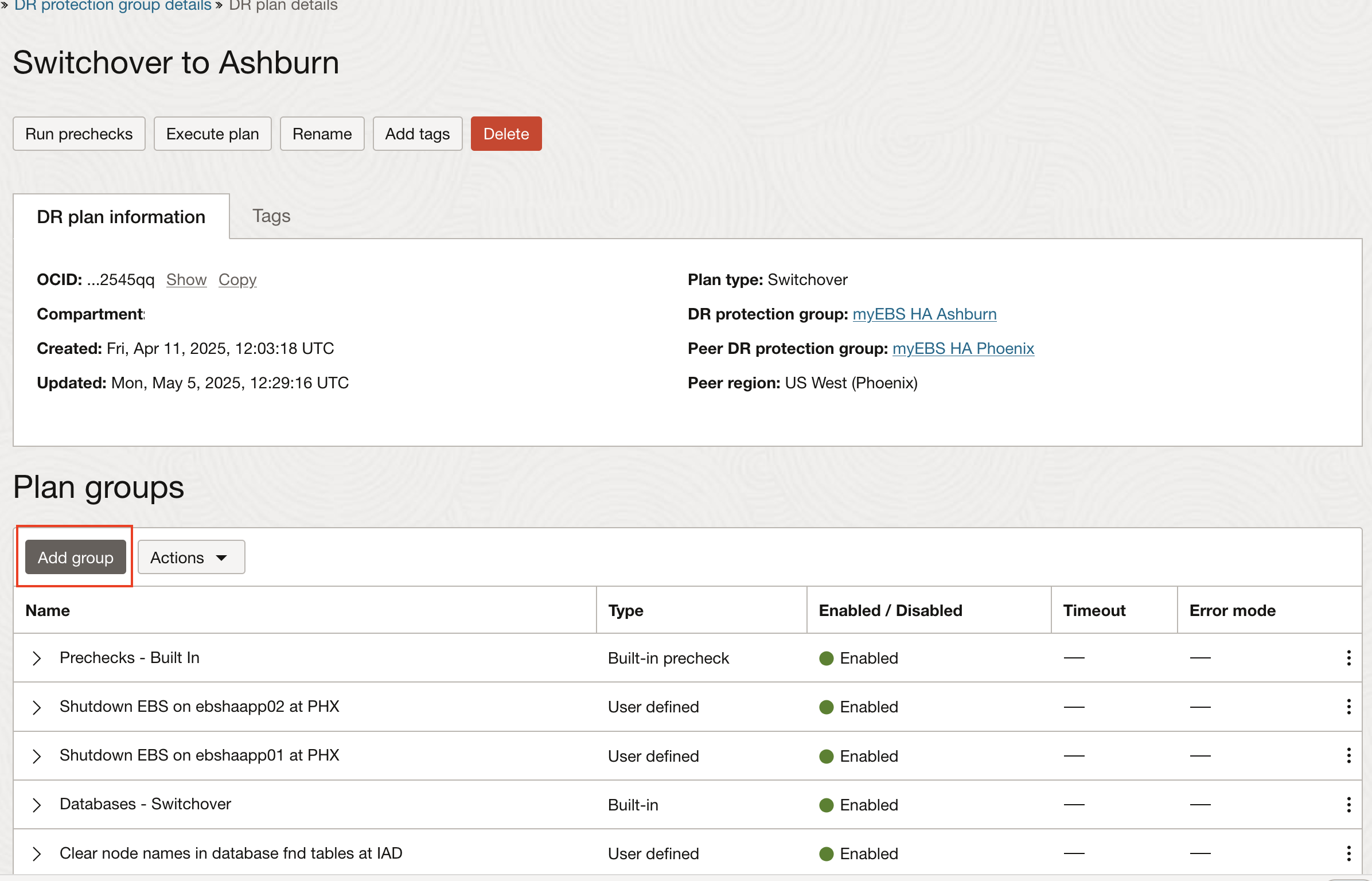Expand Prechecks - Built In group
1372x881 pixels.
click(37, 658)
